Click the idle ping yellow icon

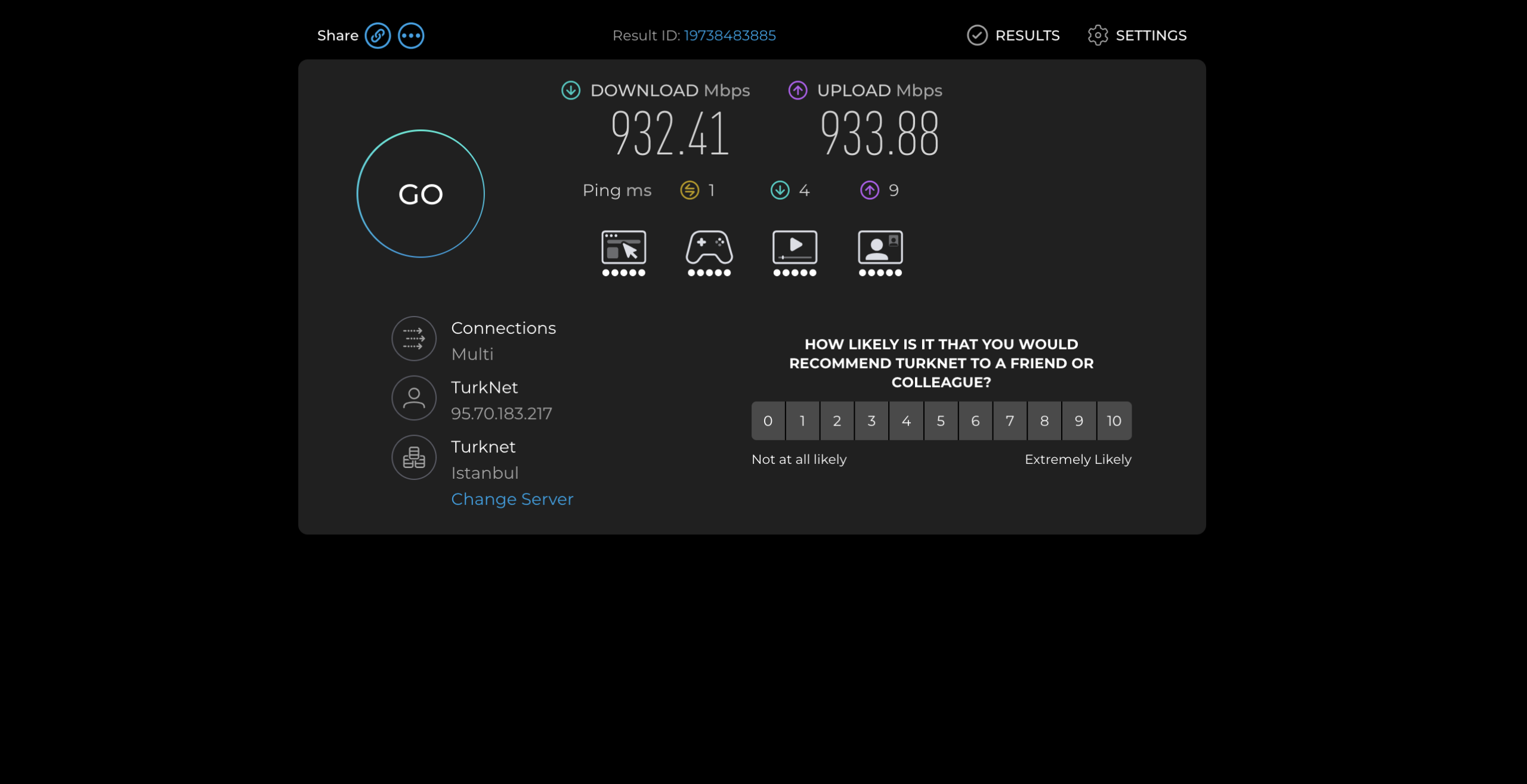(690, 190)
